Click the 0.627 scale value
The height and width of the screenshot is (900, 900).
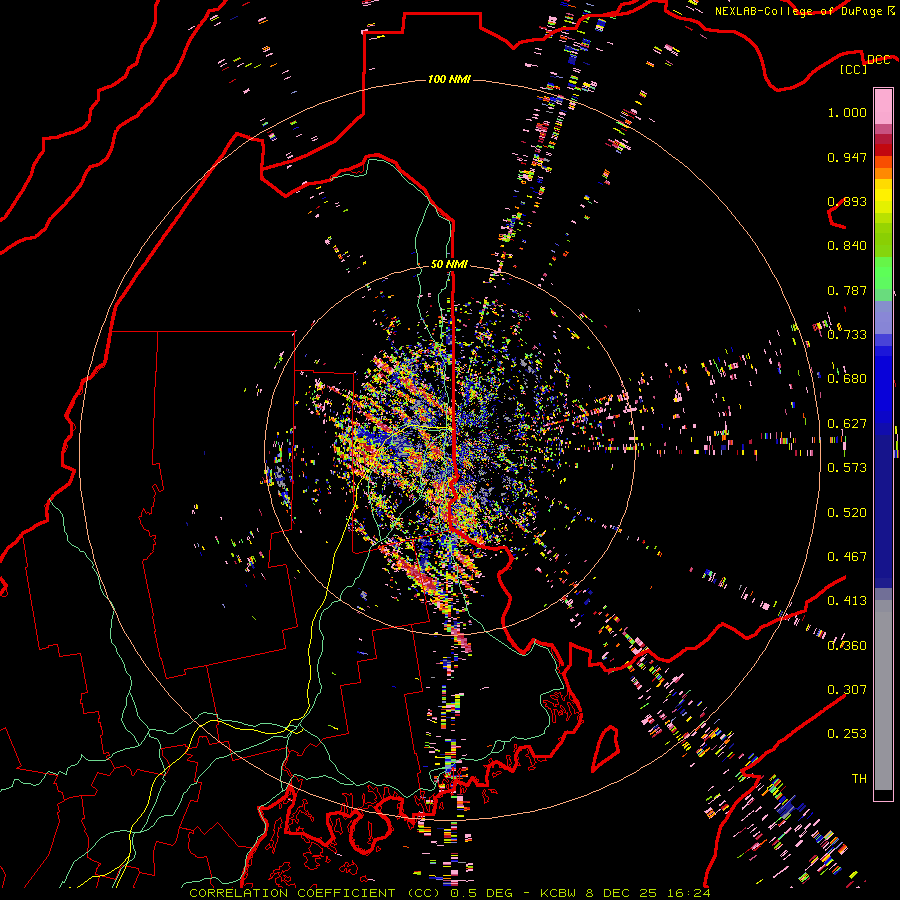pos(847,424)
